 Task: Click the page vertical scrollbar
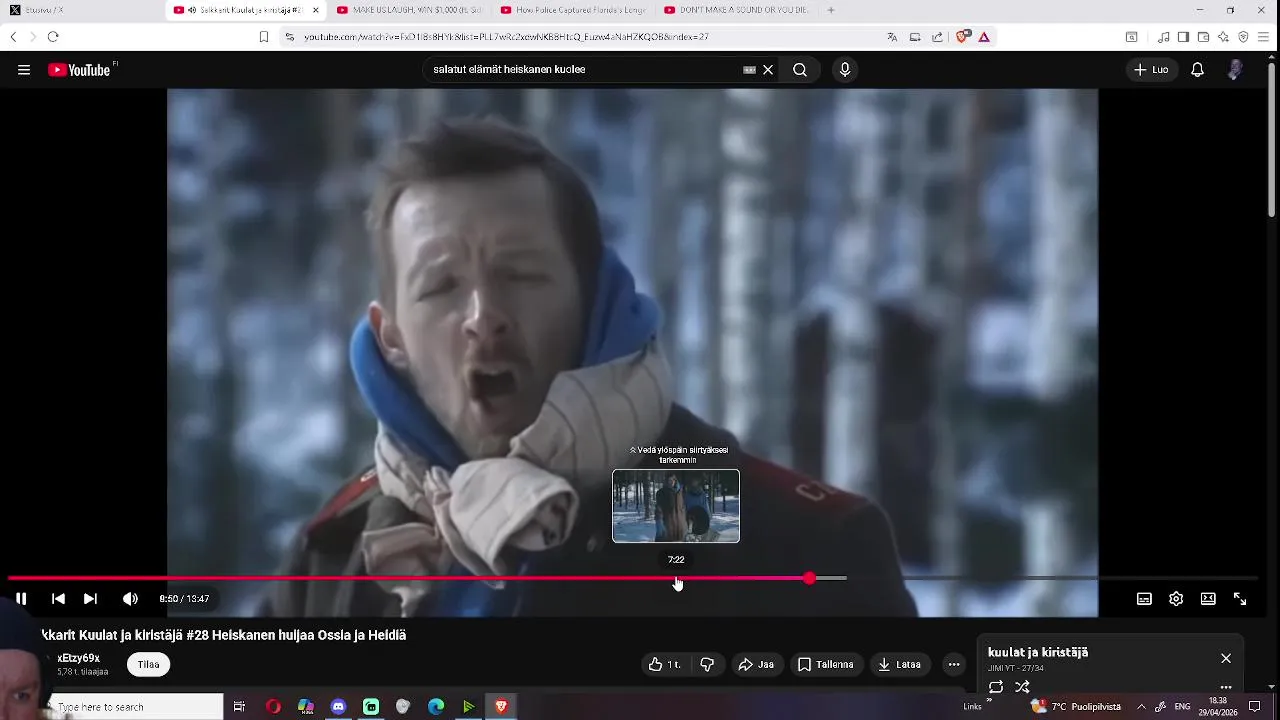click(x=1271, y=140)
